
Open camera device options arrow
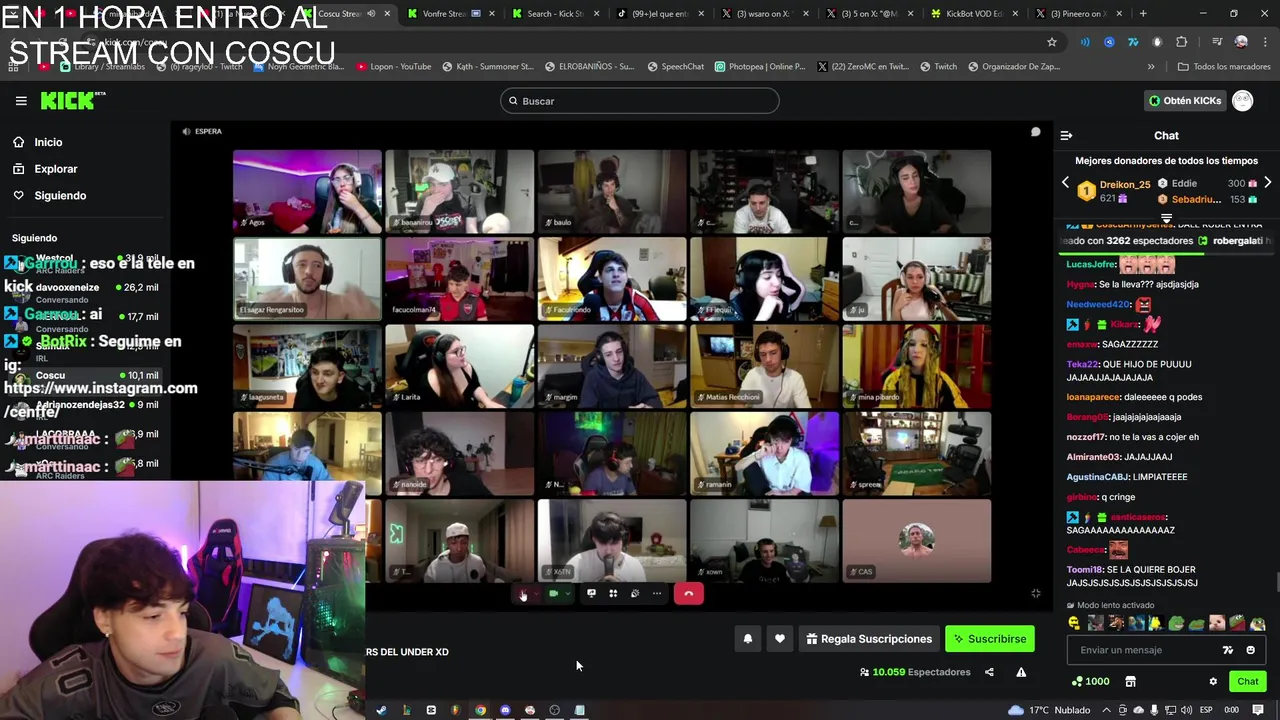pyautogui.click(x=567, y=594)
